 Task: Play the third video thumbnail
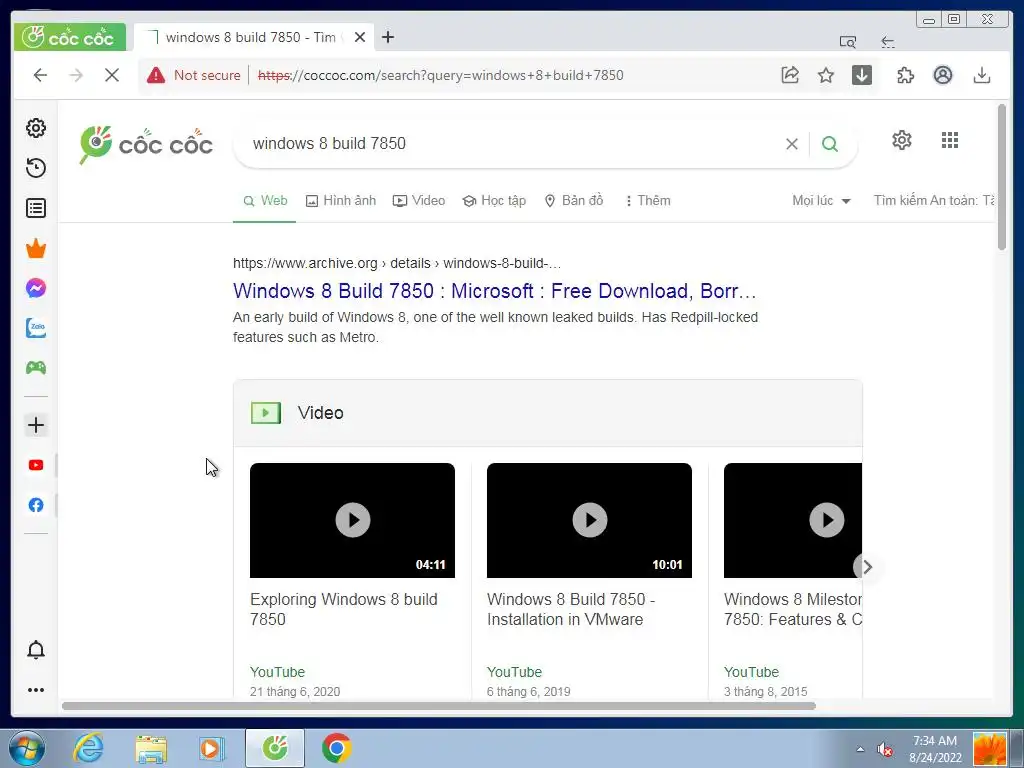pyautogui.click(x=793, y=520)
